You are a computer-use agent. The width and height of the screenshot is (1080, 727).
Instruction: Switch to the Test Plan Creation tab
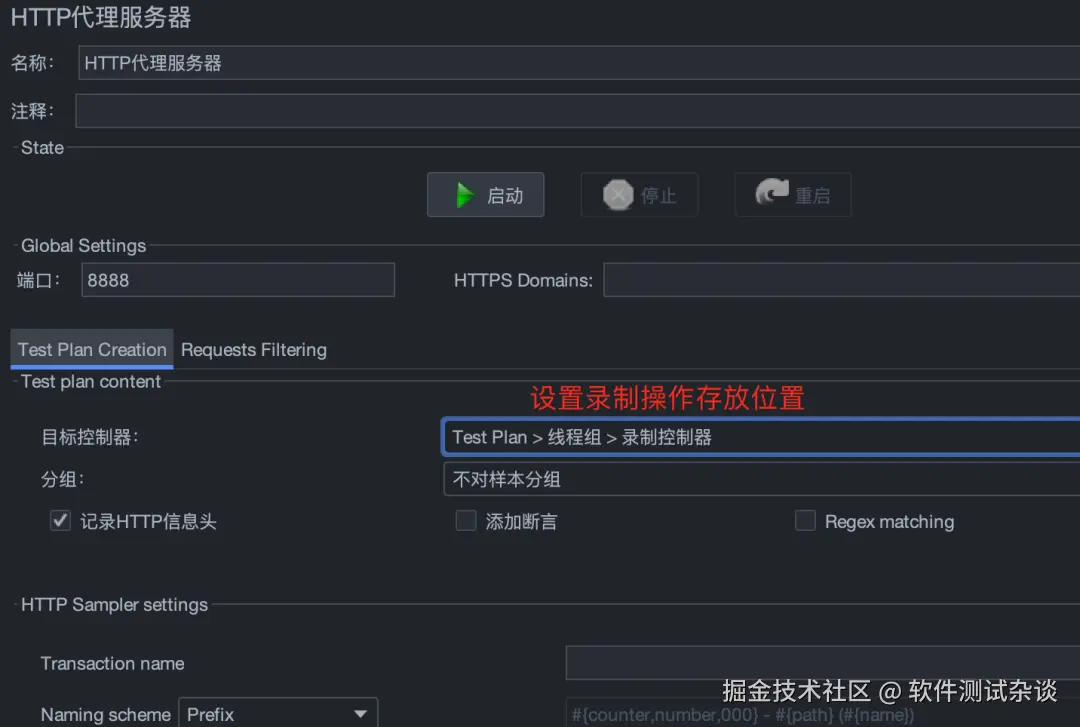(x=92, y=349)
